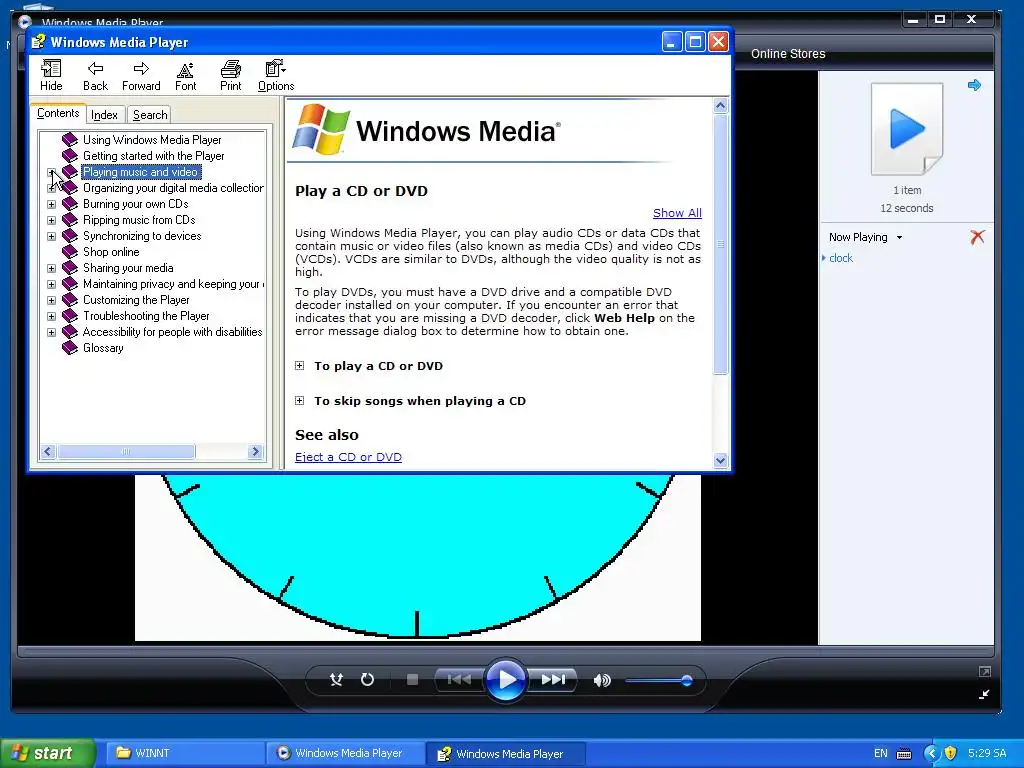This screenshot has height=768, width=1024.
Task: Open the Start menu
Action: point(48,753)
